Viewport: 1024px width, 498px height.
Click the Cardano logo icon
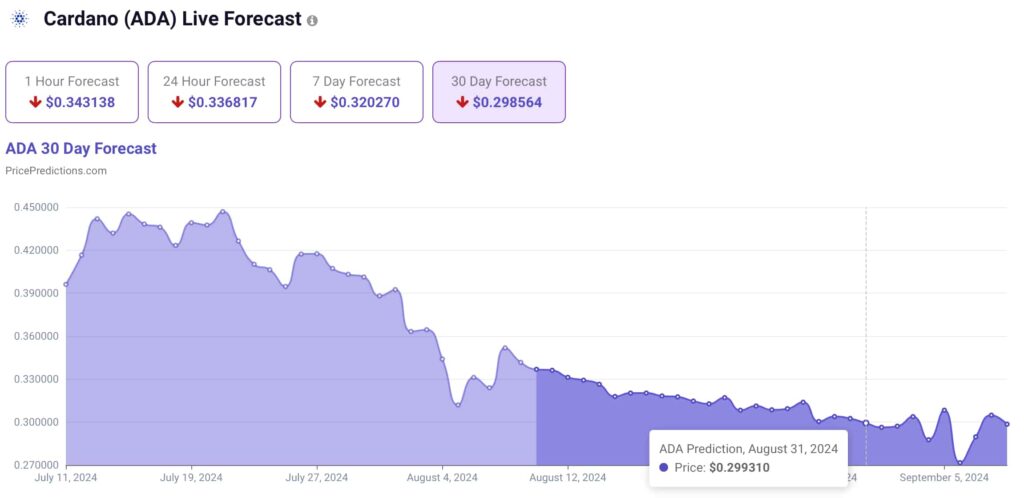point(19,19)
